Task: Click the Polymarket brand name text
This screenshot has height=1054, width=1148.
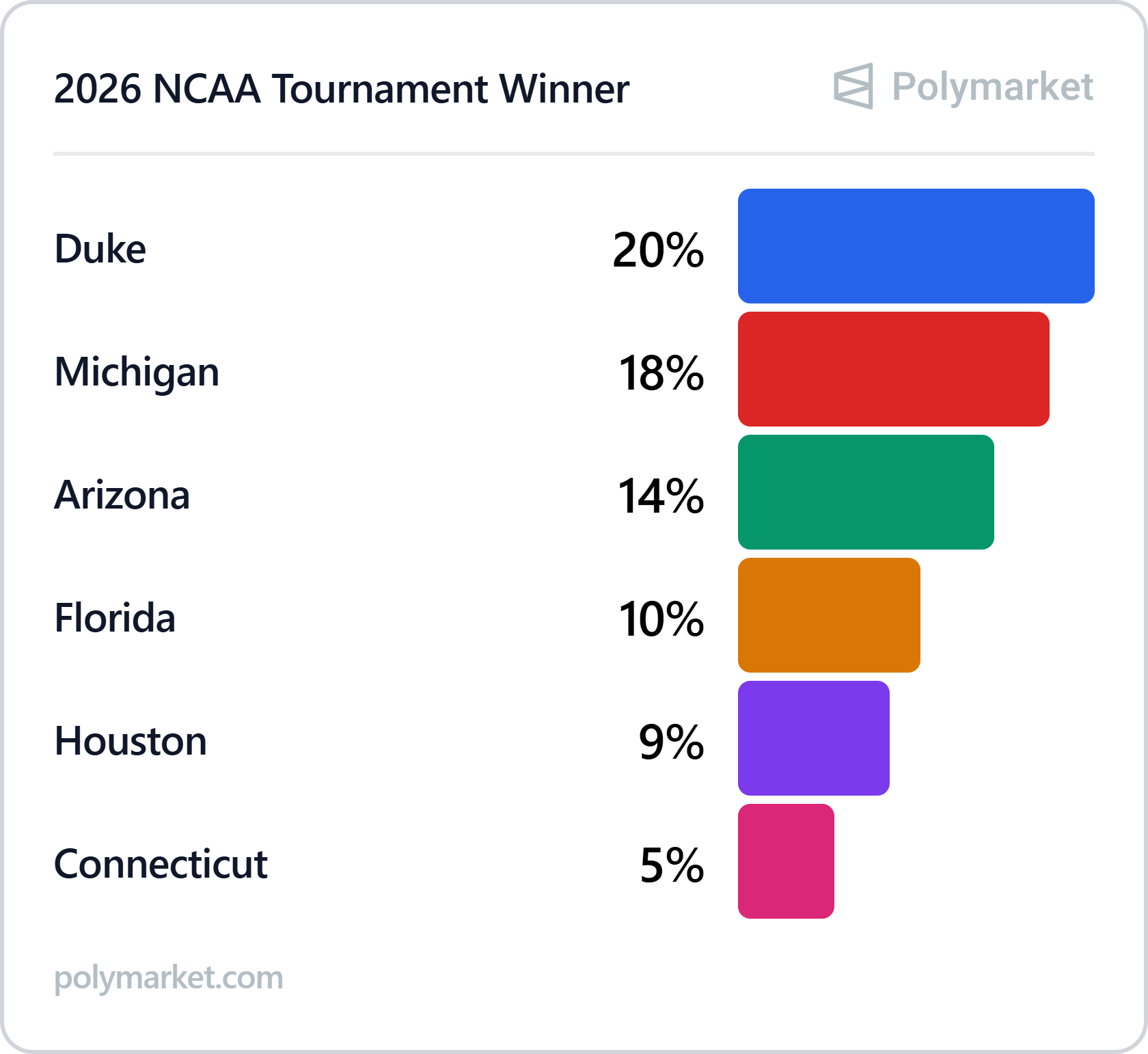Action: pos(992,87)
